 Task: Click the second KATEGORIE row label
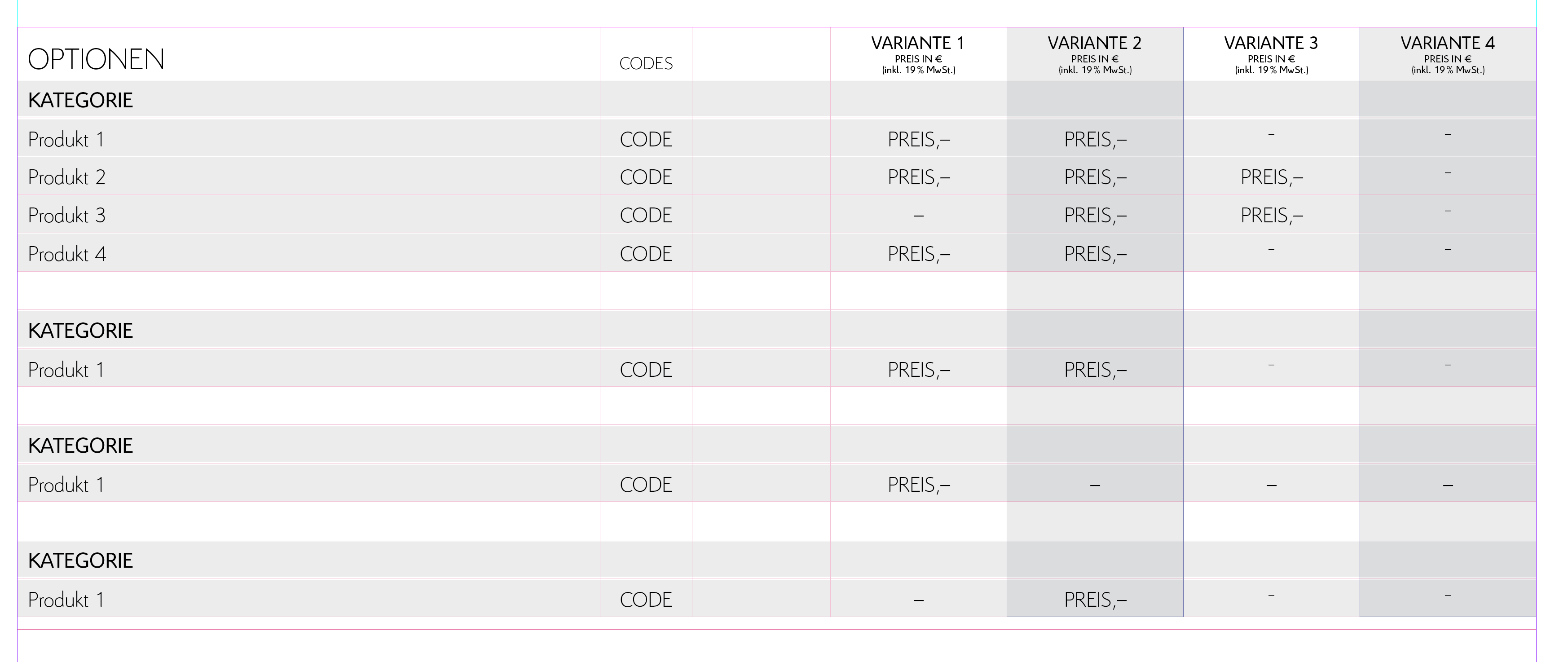(80, 331)
